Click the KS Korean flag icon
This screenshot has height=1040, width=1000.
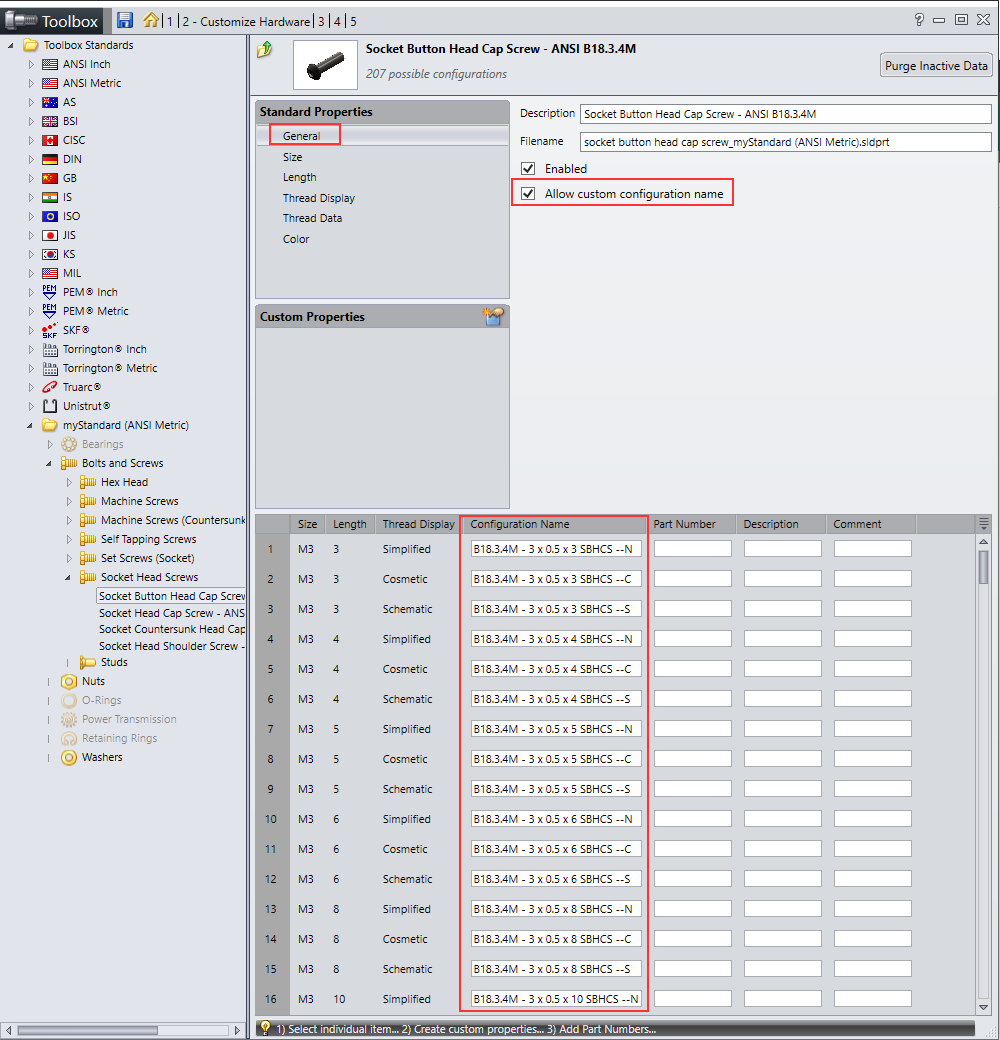50,255
